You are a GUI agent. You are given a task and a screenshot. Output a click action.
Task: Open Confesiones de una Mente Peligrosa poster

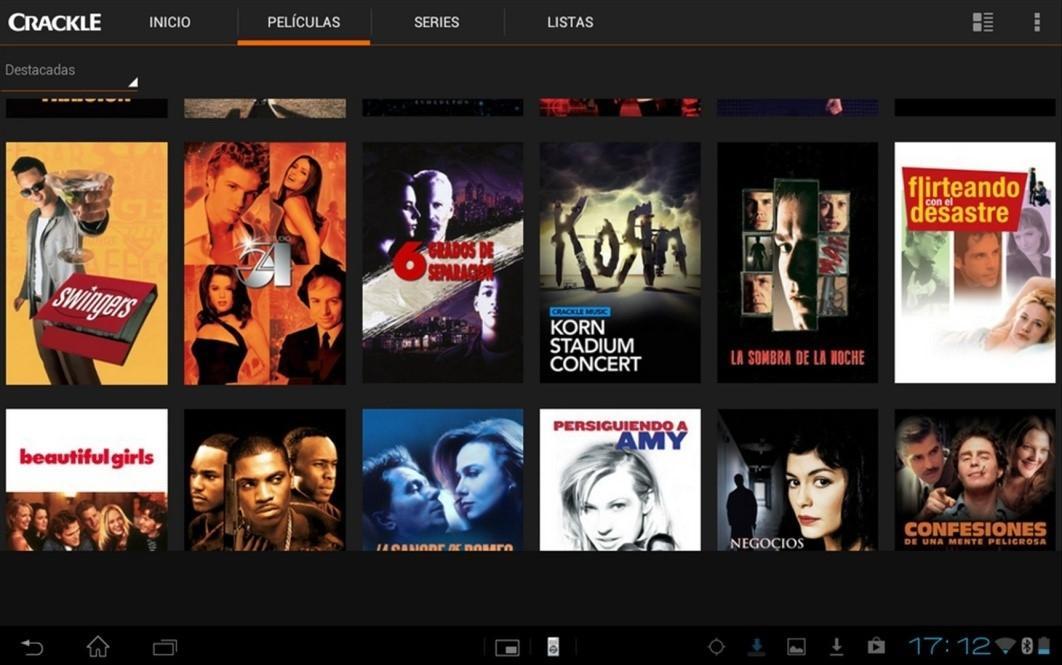click(x=975, y=479)
